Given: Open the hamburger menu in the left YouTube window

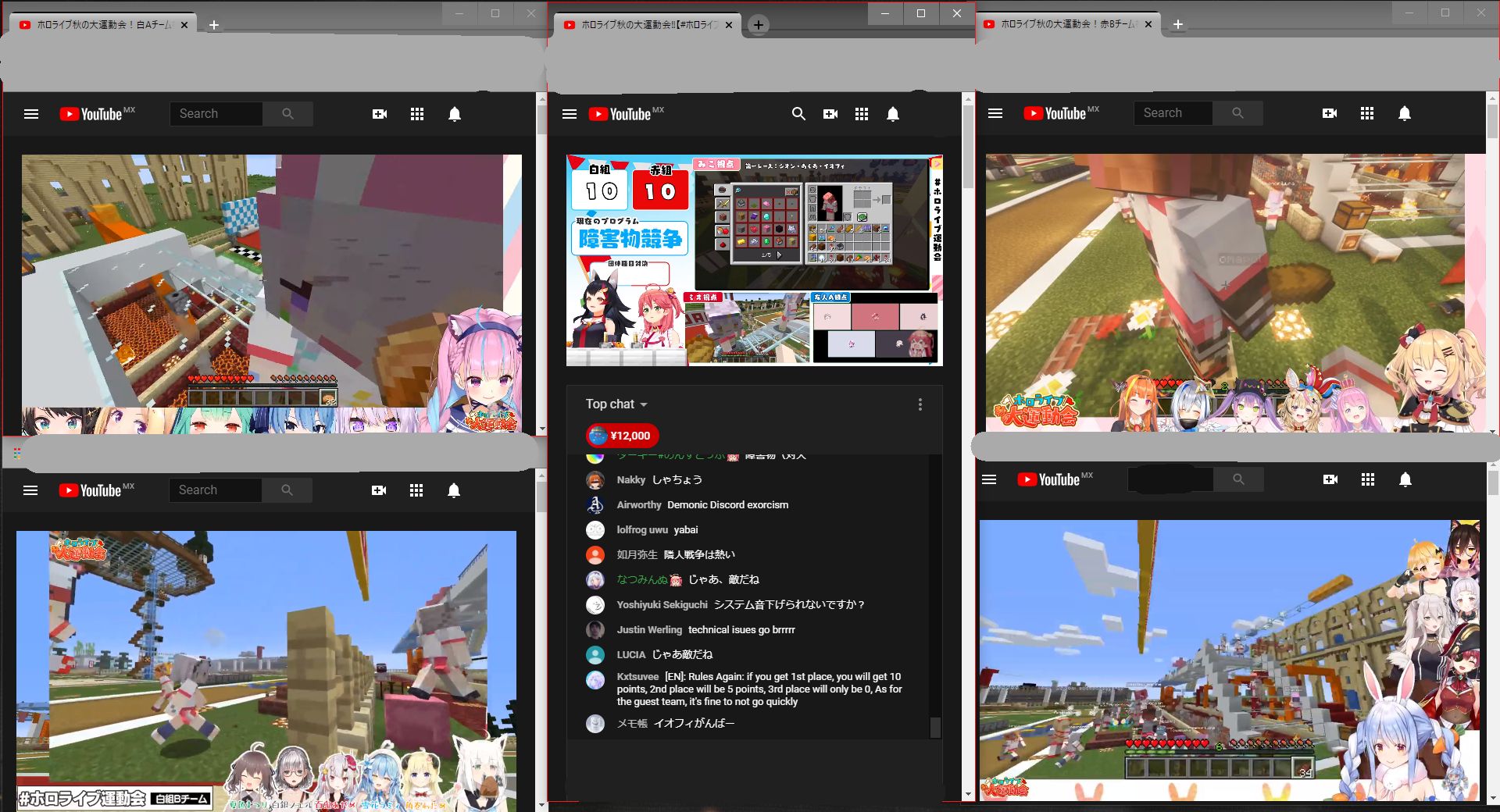Looking at the screenshot, I should tap(30, 113).
